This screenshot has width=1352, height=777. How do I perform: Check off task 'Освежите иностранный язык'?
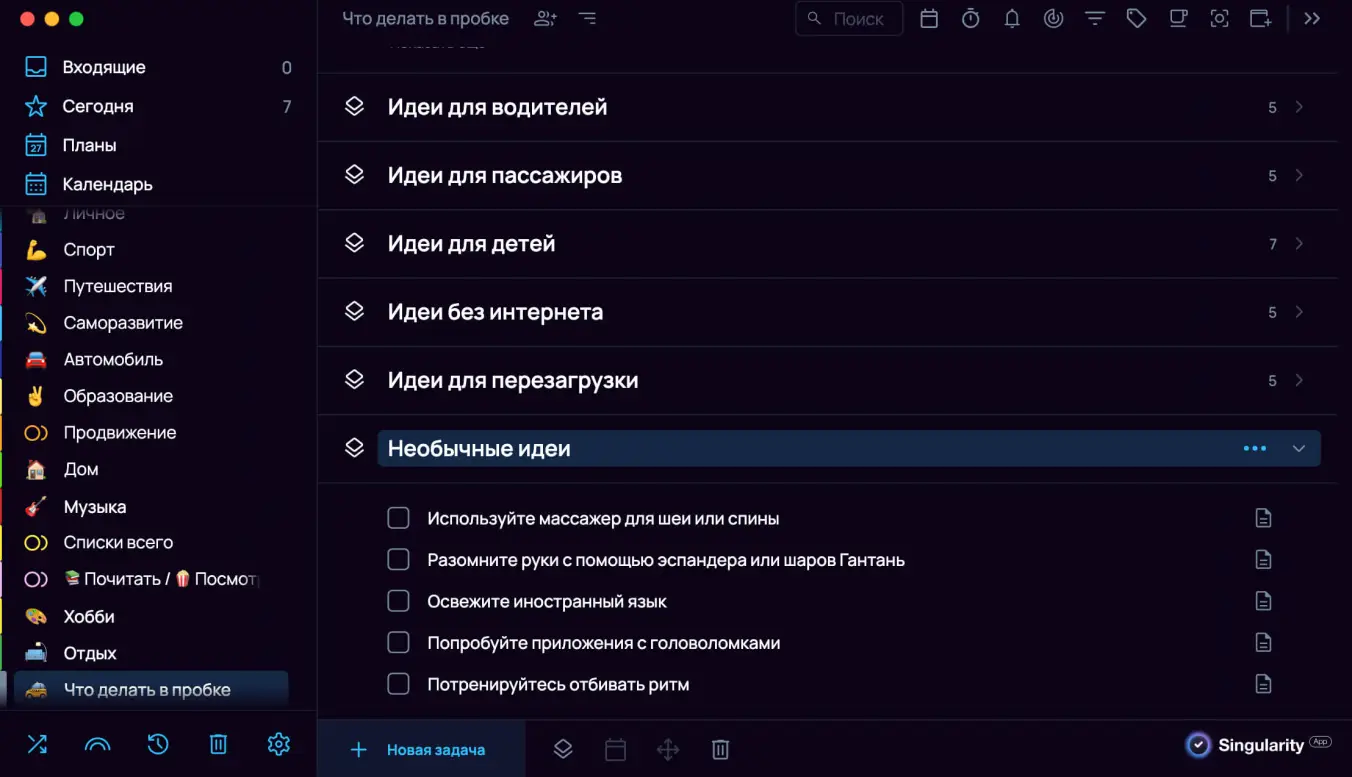(x=398, y=601)
